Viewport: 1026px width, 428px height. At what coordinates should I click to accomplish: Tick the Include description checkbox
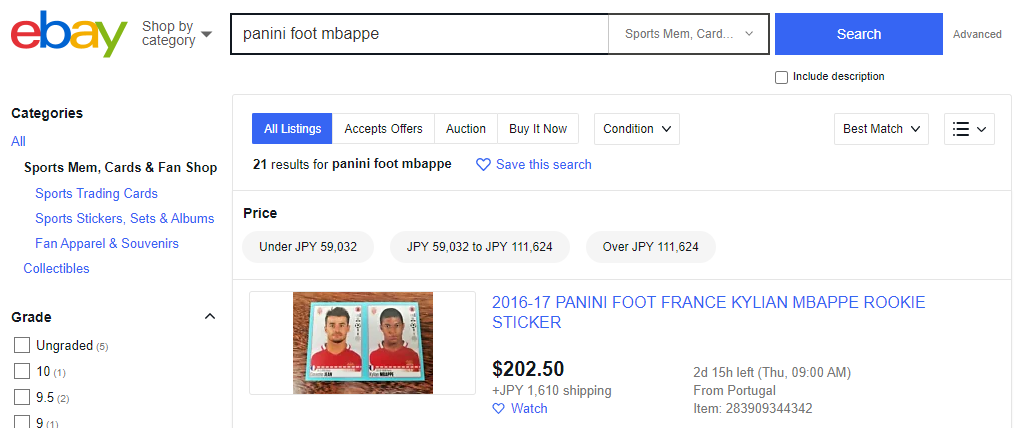781,77
